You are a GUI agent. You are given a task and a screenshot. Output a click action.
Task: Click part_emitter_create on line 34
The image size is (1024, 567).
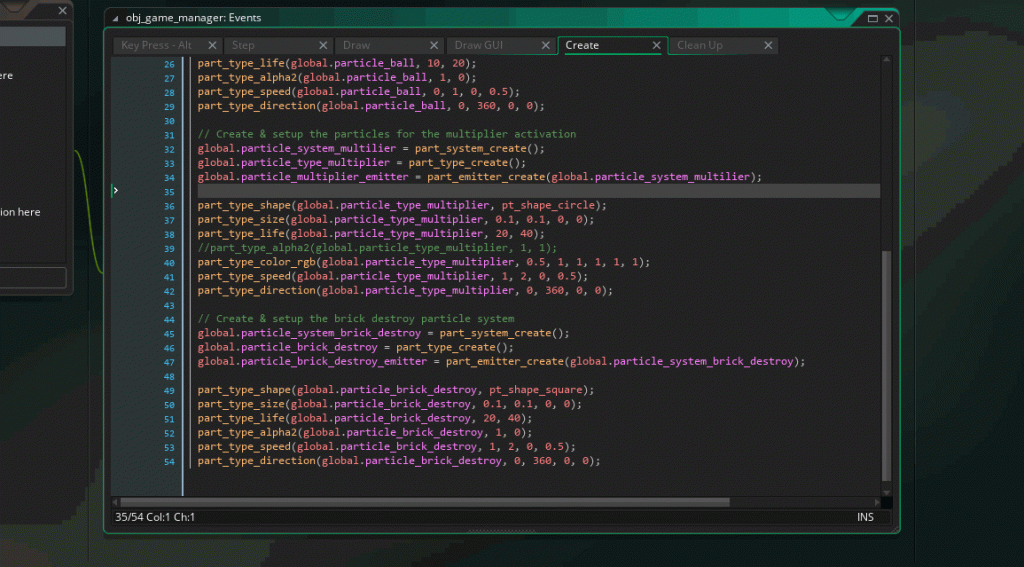point(486,176)
